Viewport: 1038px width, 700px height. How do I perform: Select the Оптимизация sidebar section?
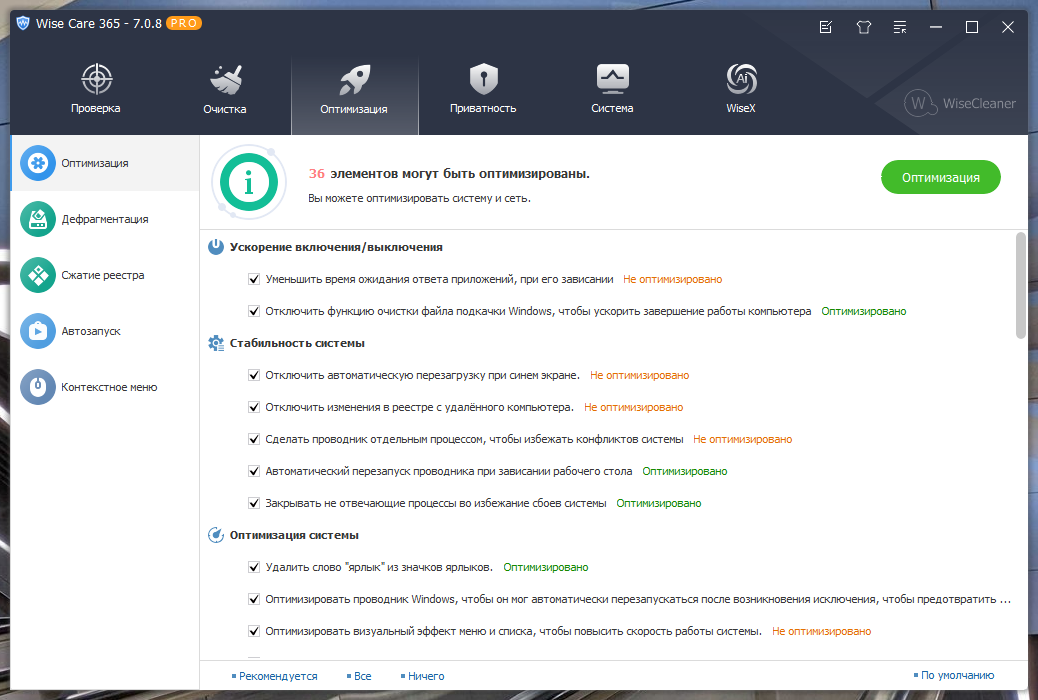tap(105, 163)
